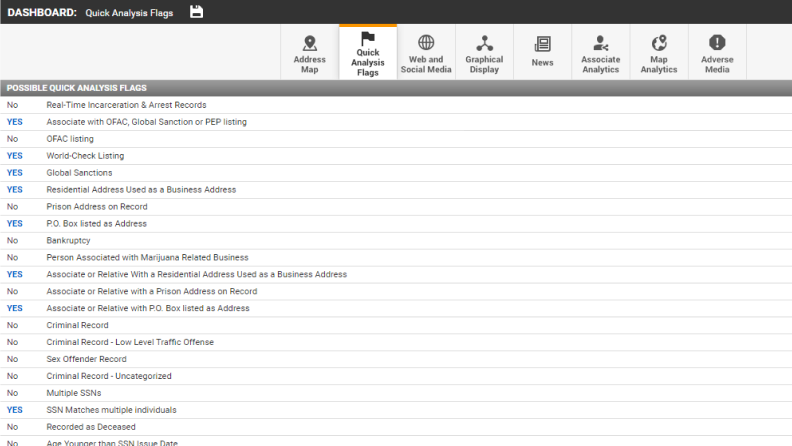The height and width of the screenshot is (446, 792).
Task: Click the Sex Offender Record row
Action: pyautogui.click(x=86, y=359)
